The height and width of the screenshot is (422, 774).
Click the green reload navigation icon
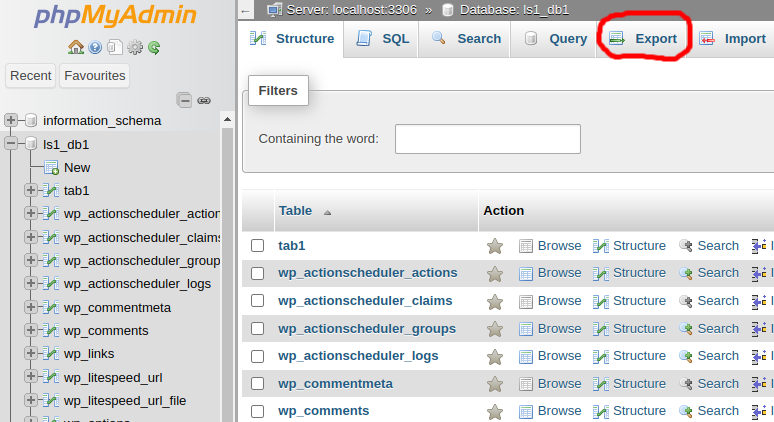point(154,47)
